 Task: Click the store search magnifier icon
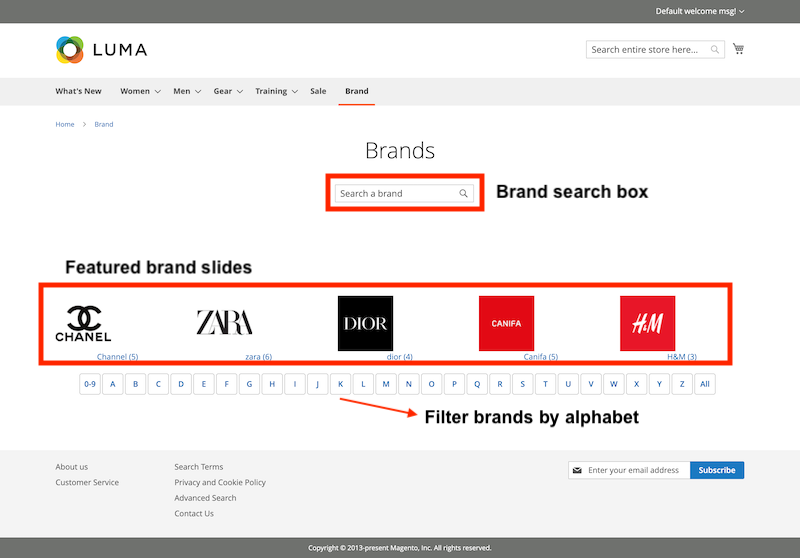point(715,50)
